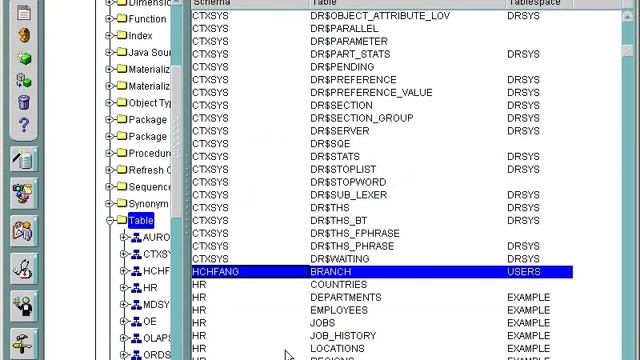640x360 pixels.
Task: Select the DR$PENDING table row
Action: (382, 67)
